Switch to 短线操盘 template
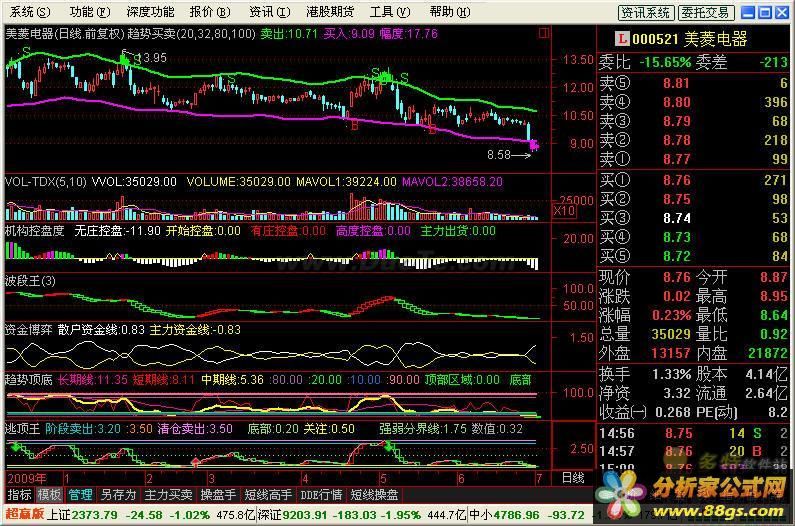The width and height of the screenshot is (795, 526). tap(374, 495)
